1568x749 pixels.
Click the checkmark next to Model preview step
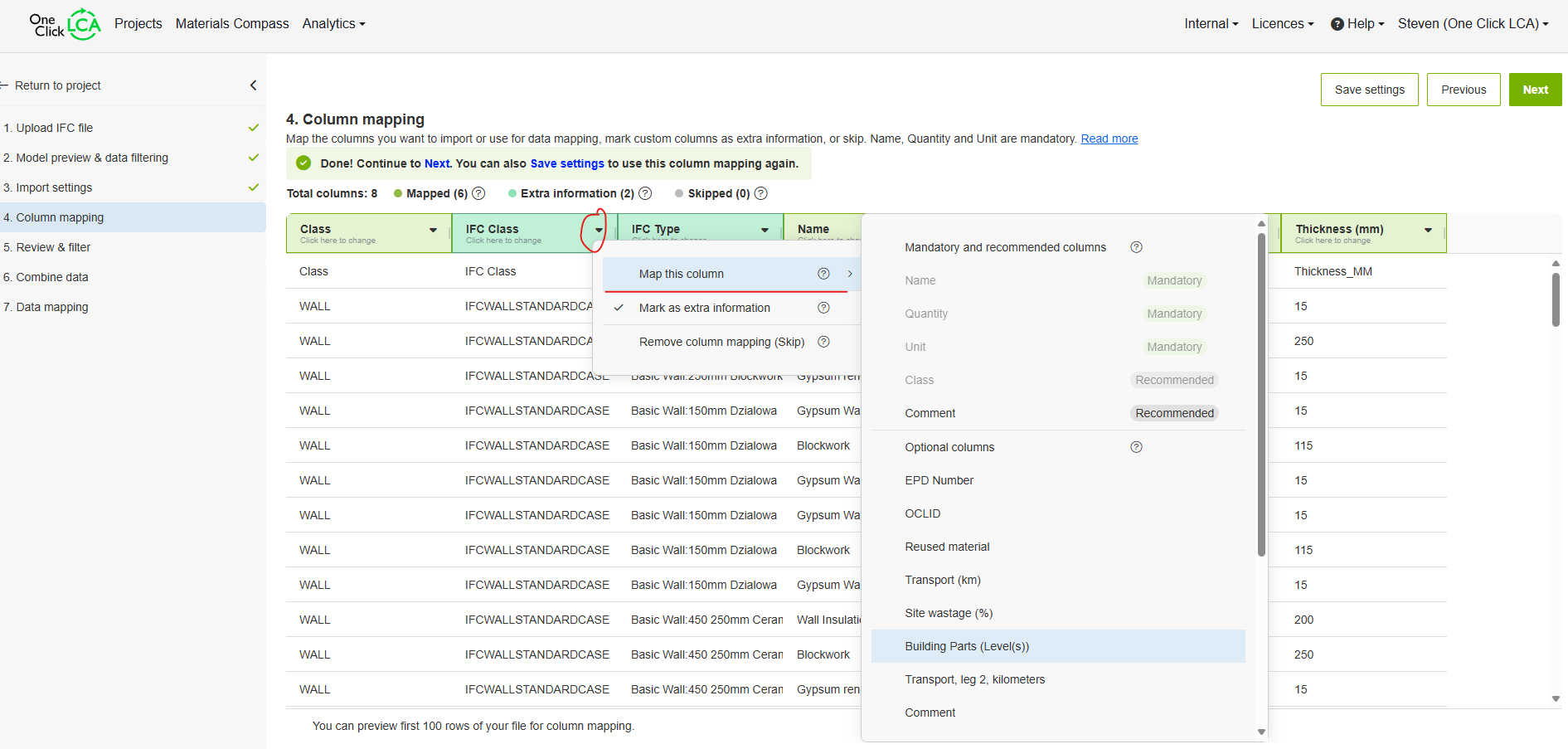pos(254,158)
